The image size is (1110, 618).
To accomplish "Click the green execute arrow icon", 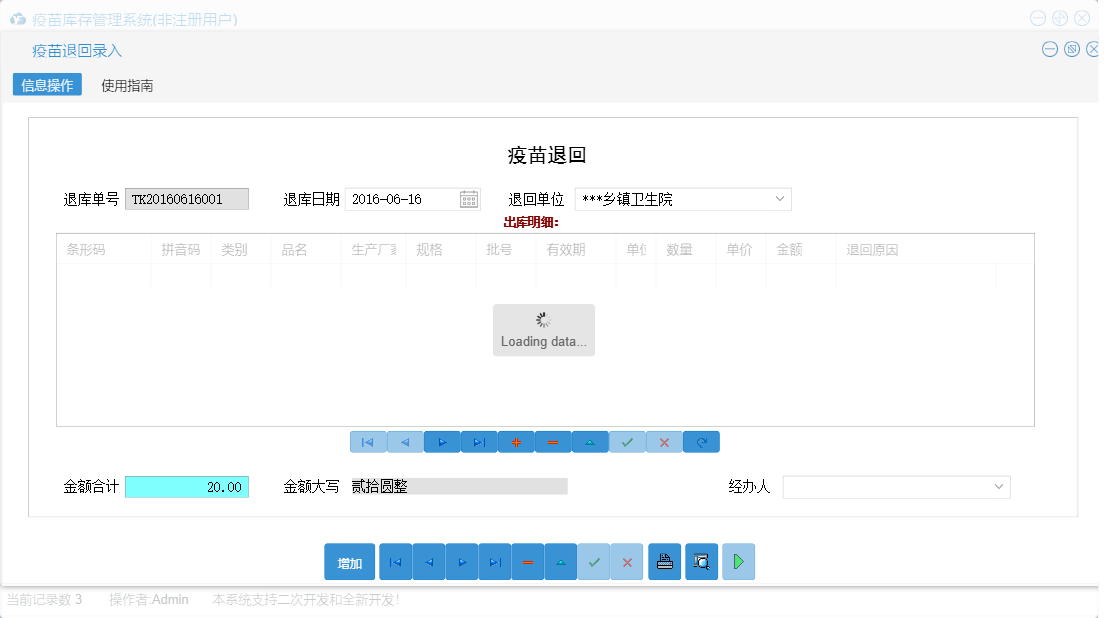I will 738,561.
